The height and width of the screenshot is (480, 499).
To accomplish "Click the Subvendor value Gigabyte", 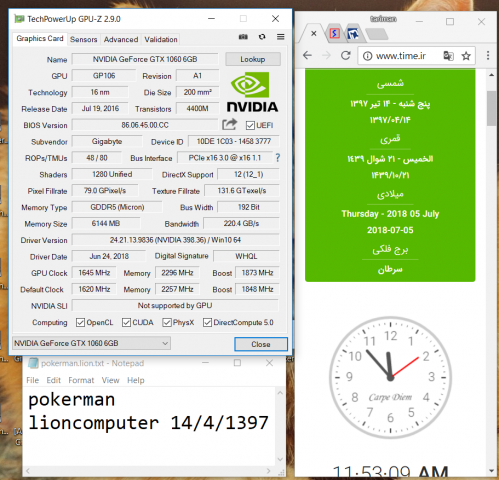I will pyautogui.click(x=107, y=141).
